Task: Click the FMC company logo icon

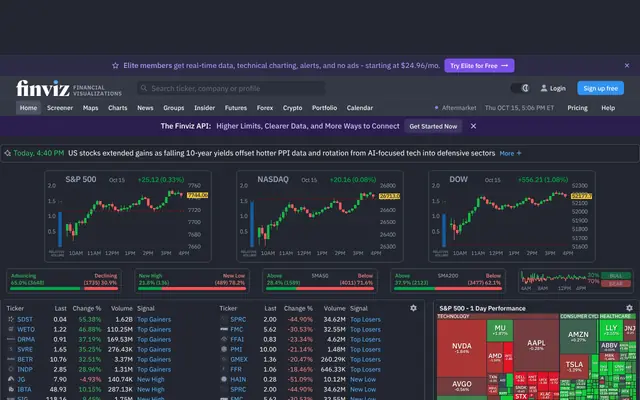Action: [x=224, y=329]
